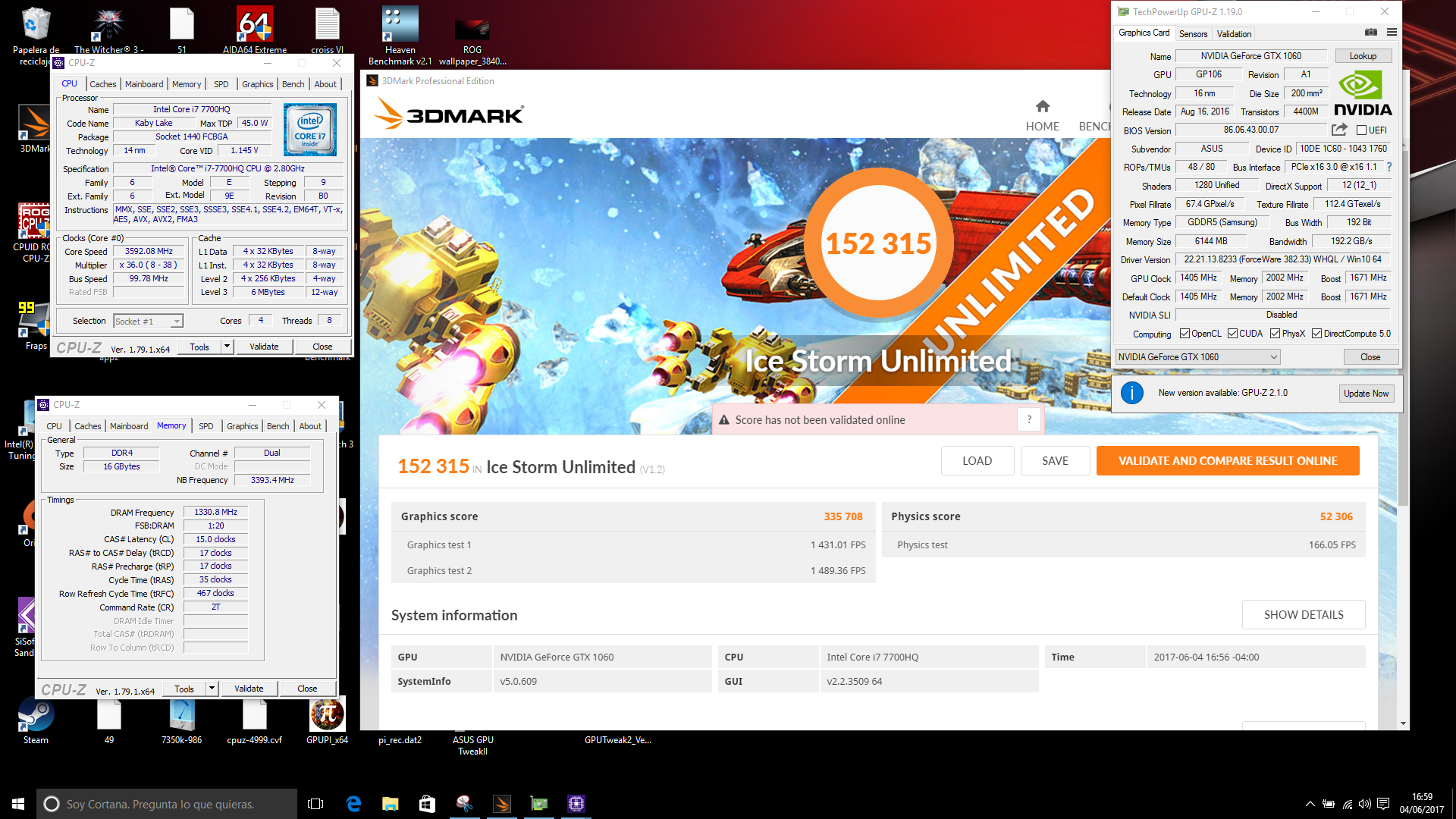Image resolution: width=1456 pixels, height=819 pixels.
Task: Click Validate in the top CPU-Z window
Action: [264, 347]
